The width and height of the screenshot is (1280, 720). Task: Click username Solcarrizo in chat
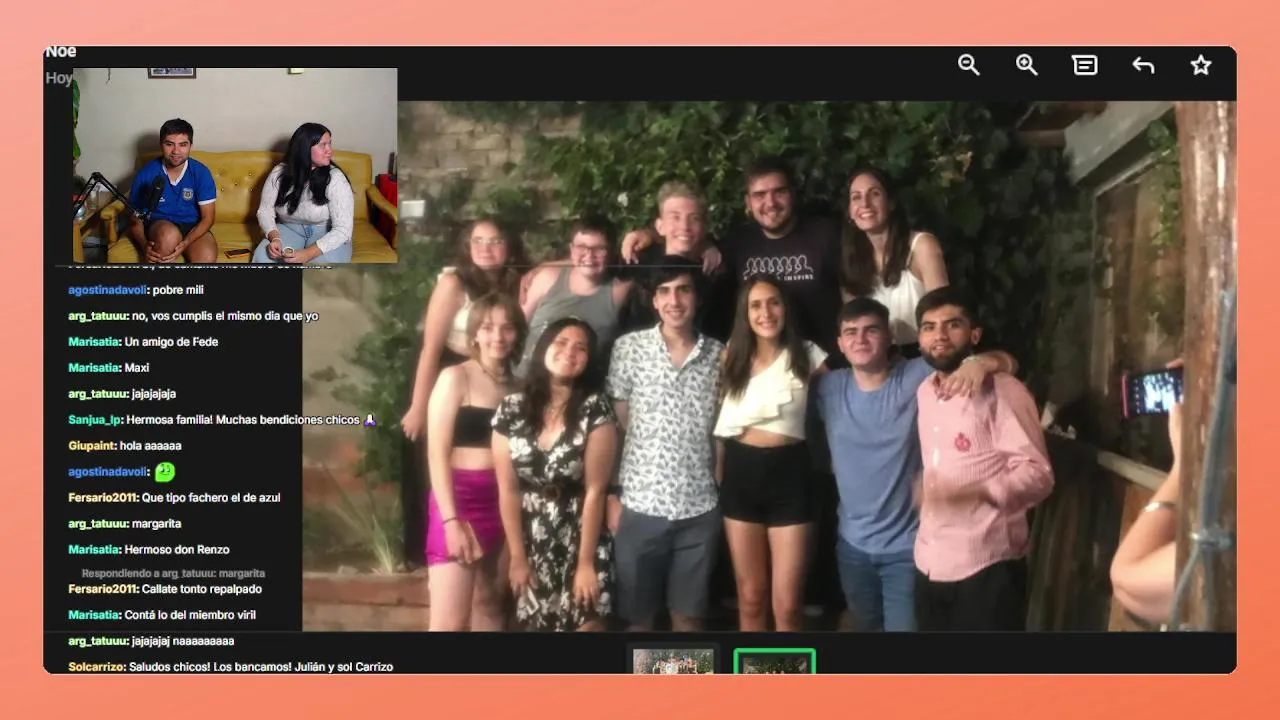click(x=97, y=667)
